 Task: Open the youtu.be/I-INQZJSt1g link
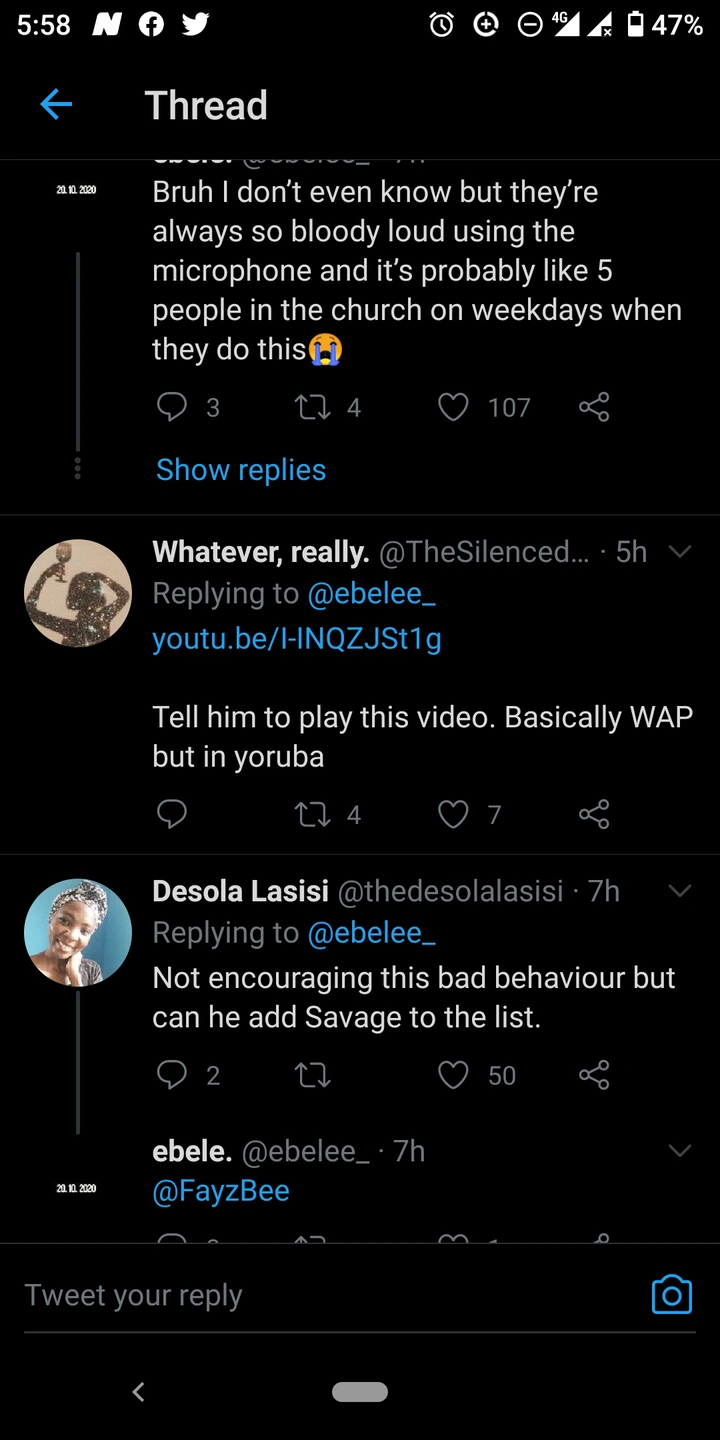[296, 638]
